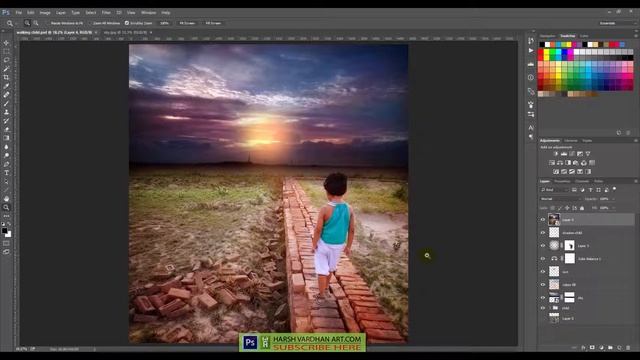This screenshot has width=640, height=360.
Task: Toggle visibility of the sun layer
Action: click(x=543, y=271)
